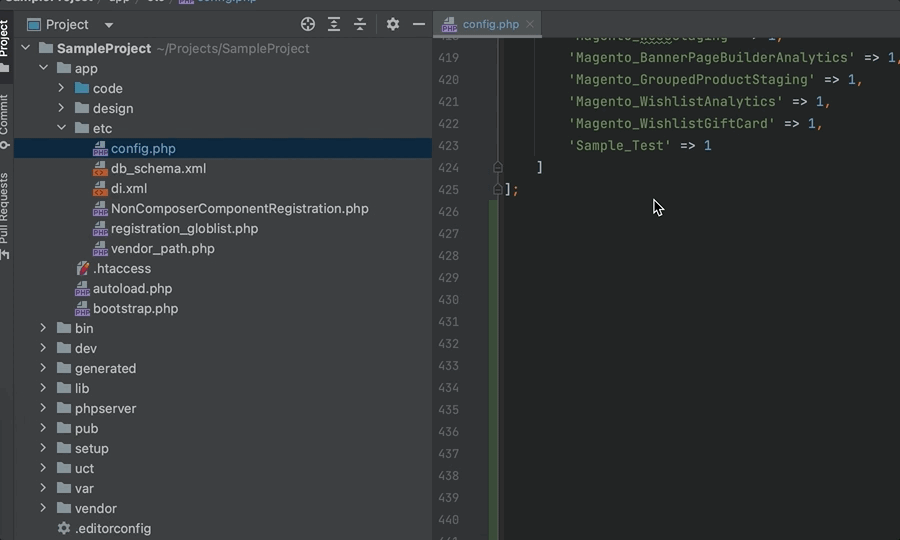This screenshot has width=900, height=540.
Task: Click the 'Magento_GroupedProductStaging' code line
Action: click(715, 80)
